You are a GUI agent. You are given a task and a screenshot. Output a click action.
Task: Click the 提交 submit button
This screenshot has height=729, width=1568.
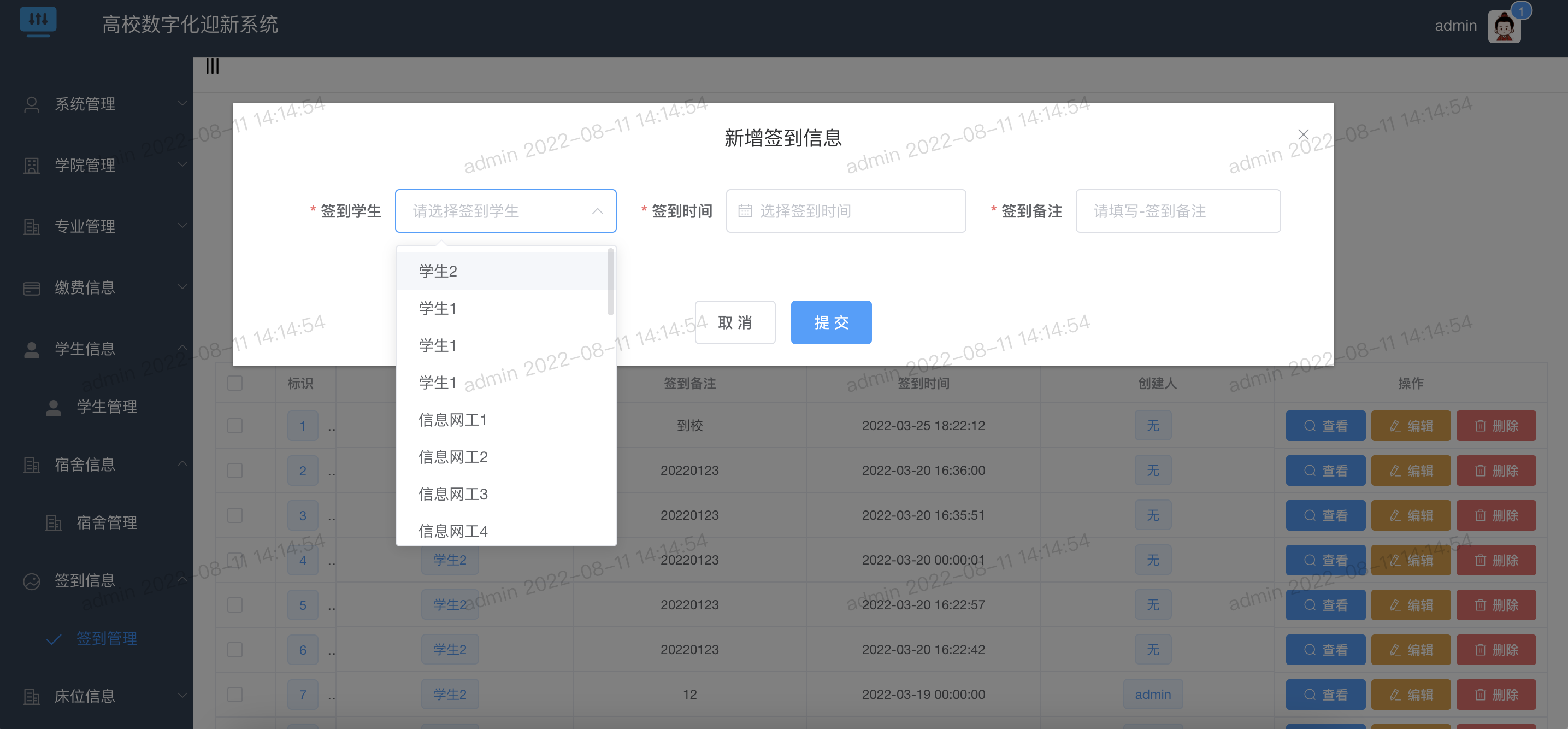(831, 322)
